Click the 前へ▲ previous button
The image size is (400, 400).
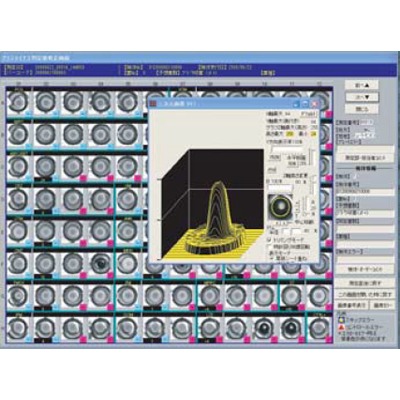point(362,85)
